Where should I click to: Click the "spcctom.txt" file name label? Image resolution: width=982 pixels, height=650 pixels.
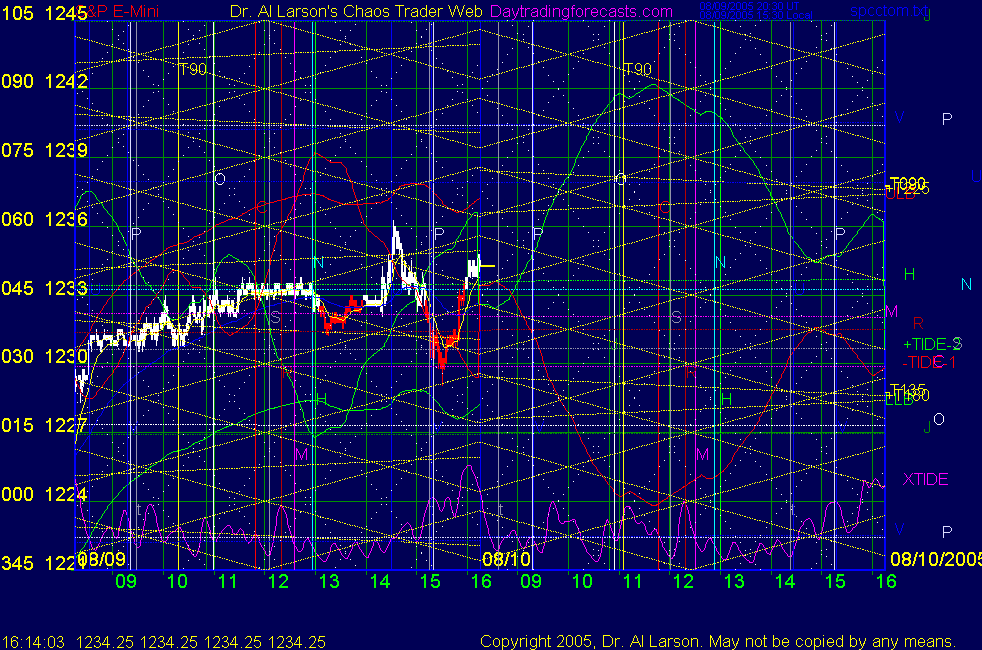[x=888, y=11]
